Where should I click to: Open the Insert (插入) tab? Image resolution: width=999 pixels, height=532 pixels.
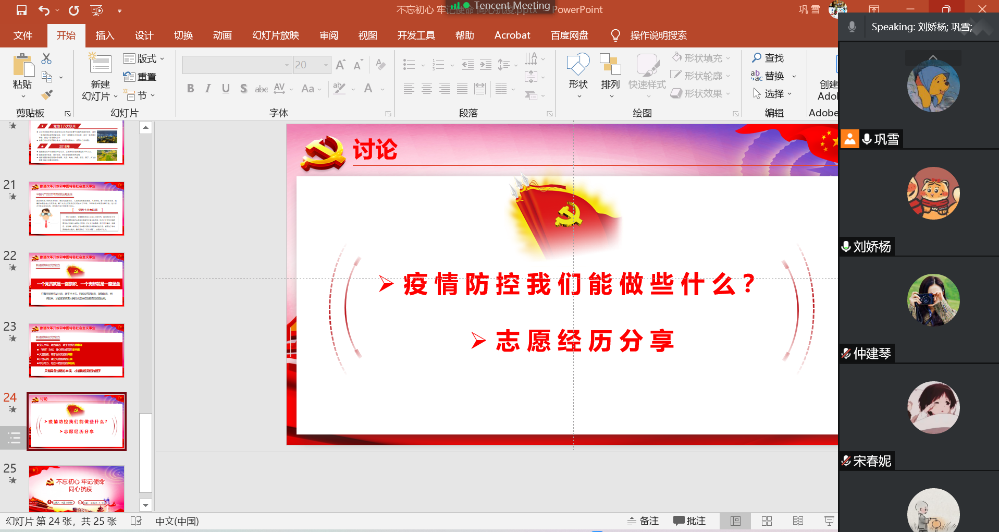coord(105,35)
